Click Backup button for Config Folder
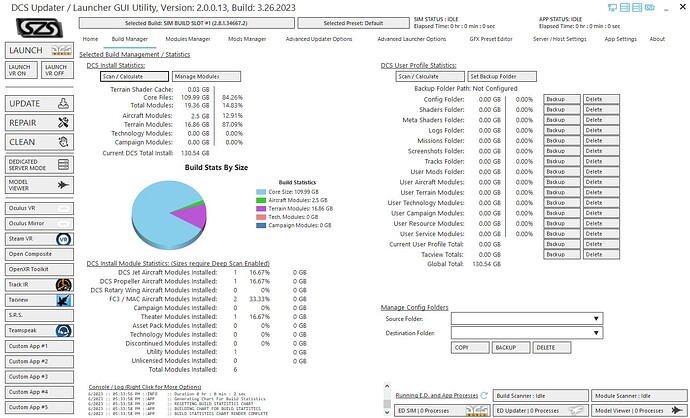This screenshot has width=690, height=418. 562,99
